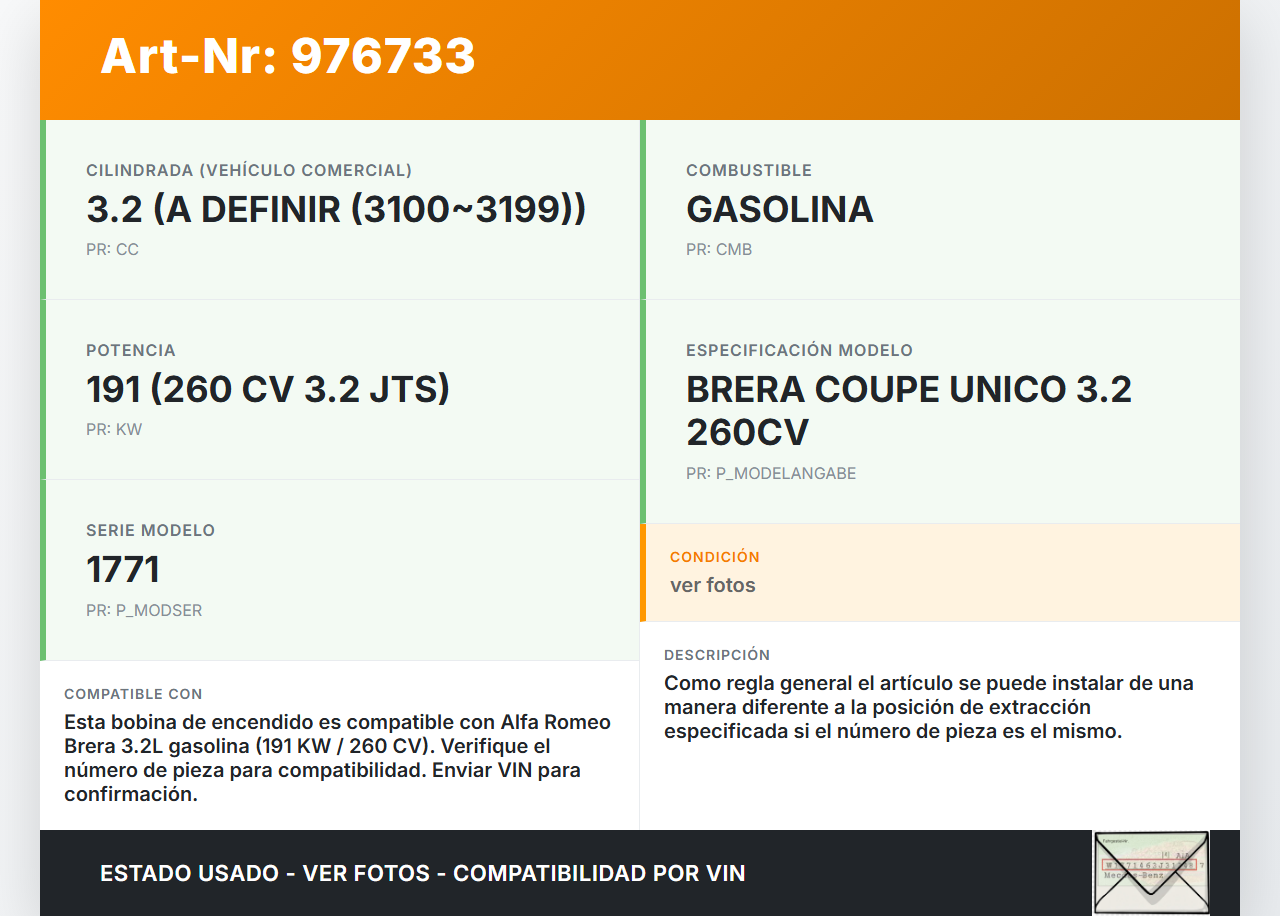Click the 'Estado usado - ver fotos' footer banner text
1280x916 pixels.
pyautogui.click(x=422, y=873)
